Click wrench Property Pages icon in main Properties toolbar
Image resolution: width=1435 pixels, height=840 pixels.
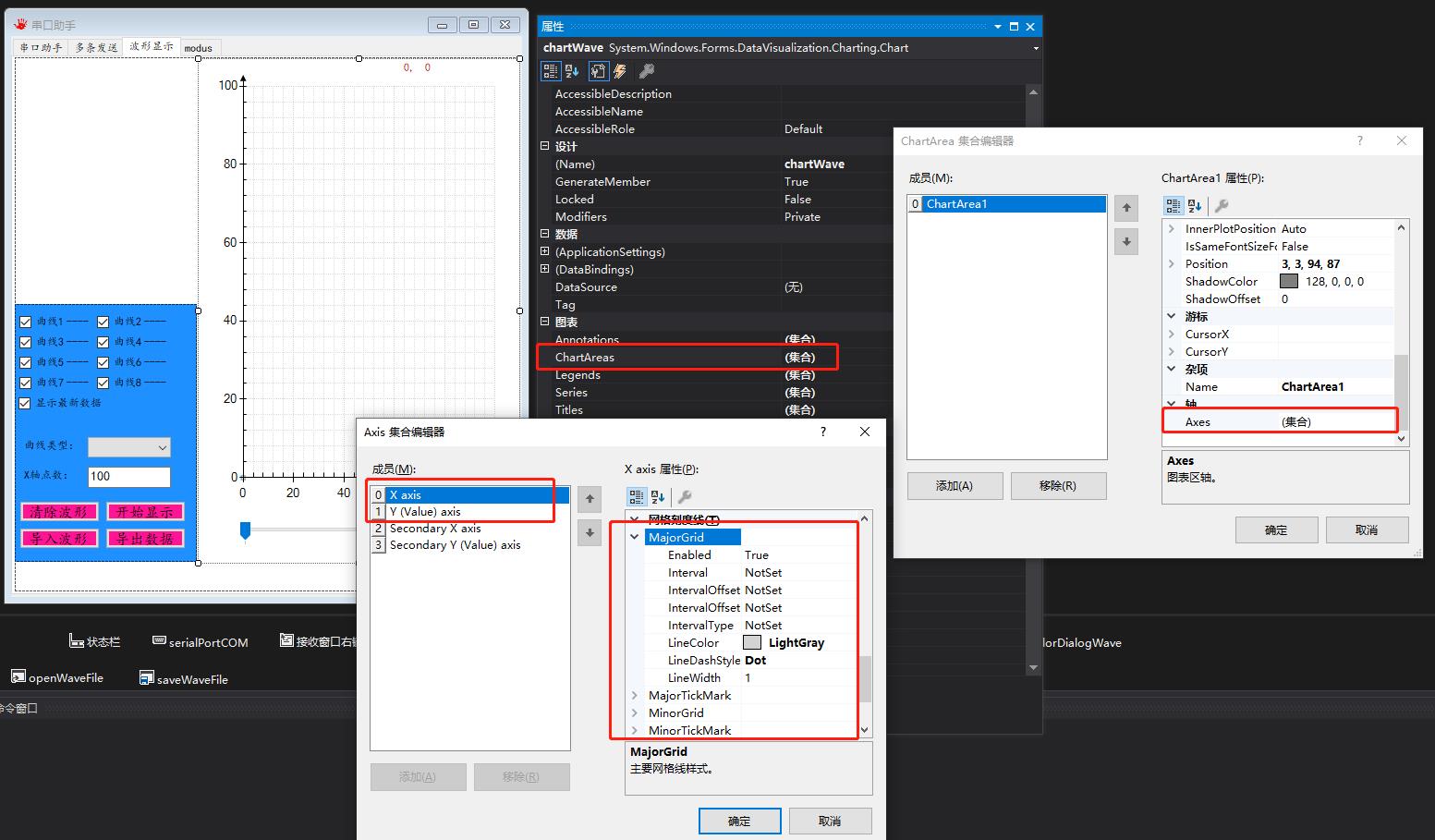coord(647,71)
